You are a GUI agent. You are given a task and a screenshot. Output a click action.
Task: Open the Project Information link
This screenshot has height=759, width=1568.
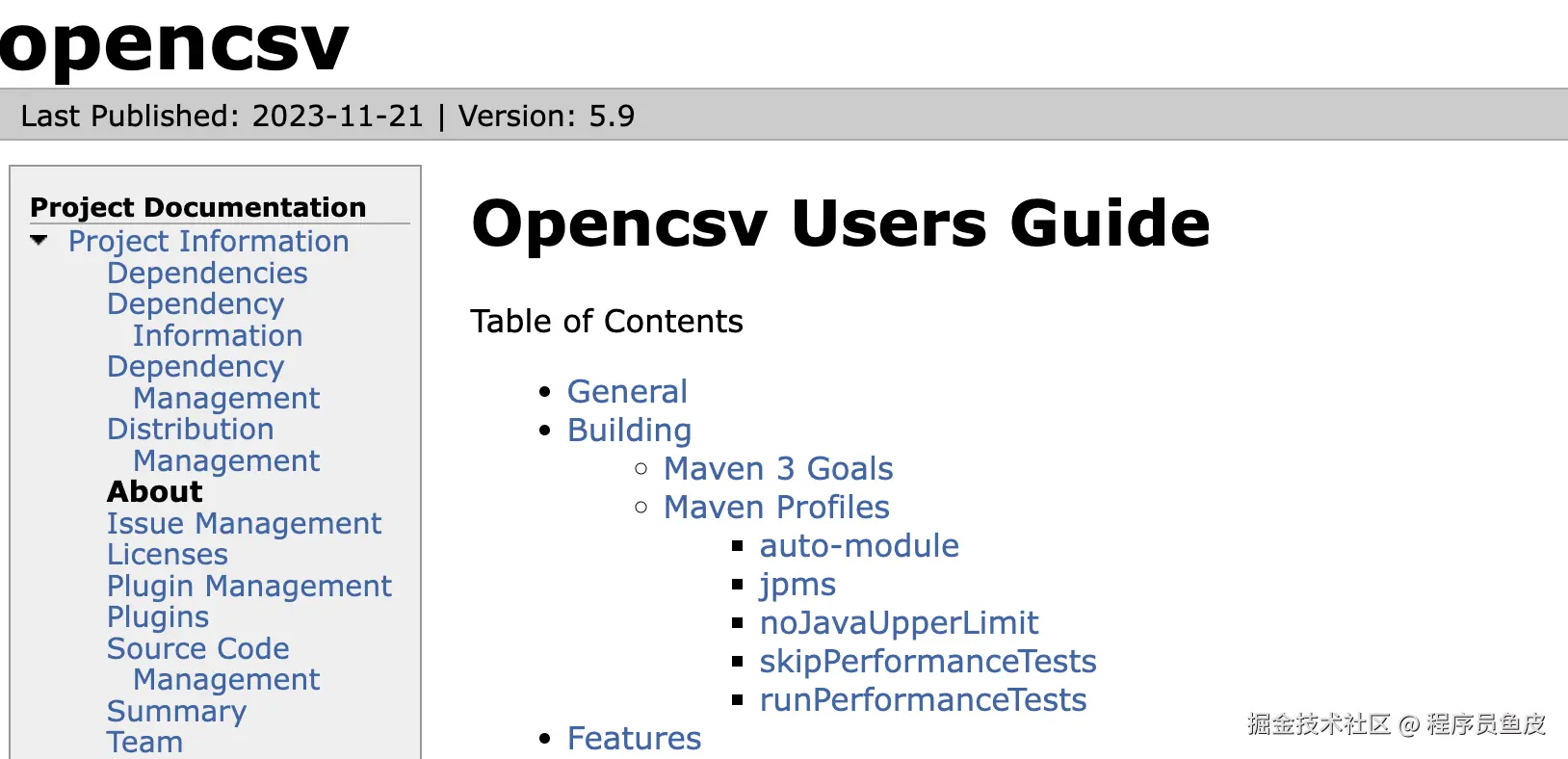point(208,242)
